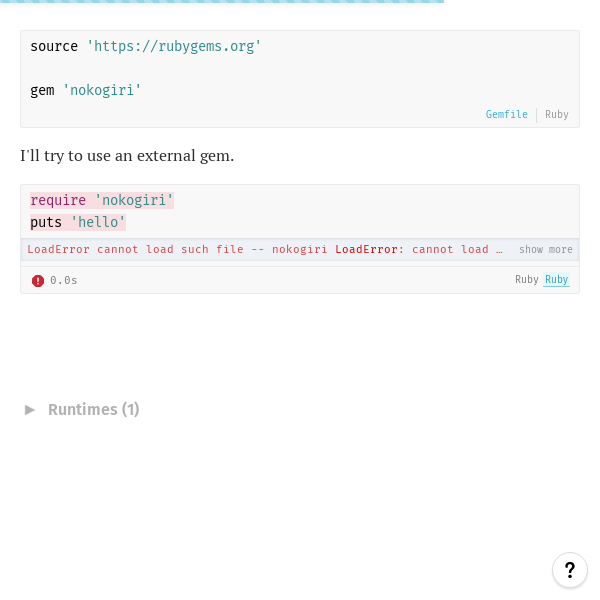
Task: Click the bold LoadError: text in output
Action: (x=370, y=249)
